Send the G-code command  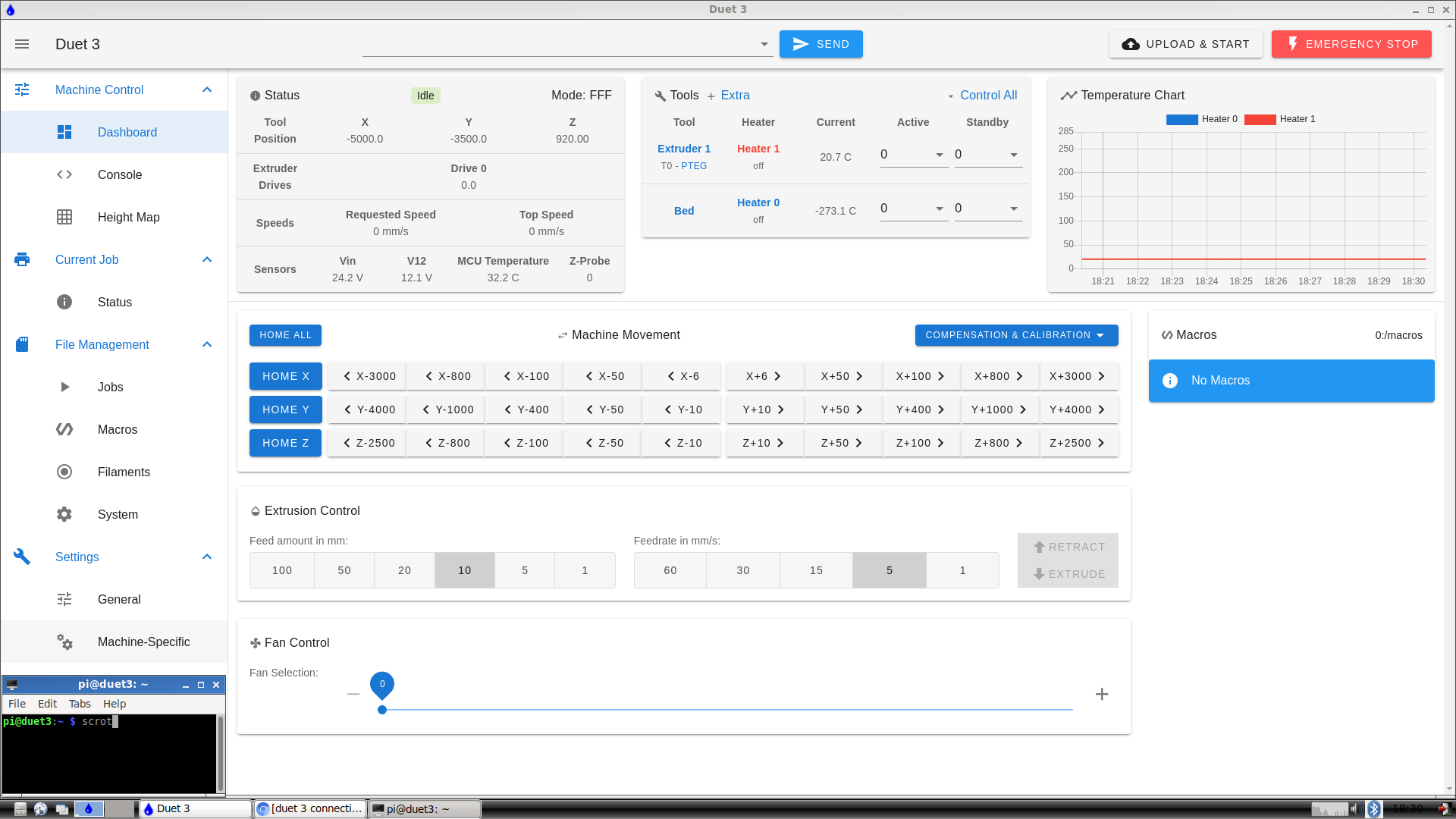click(x=821, y=44)
